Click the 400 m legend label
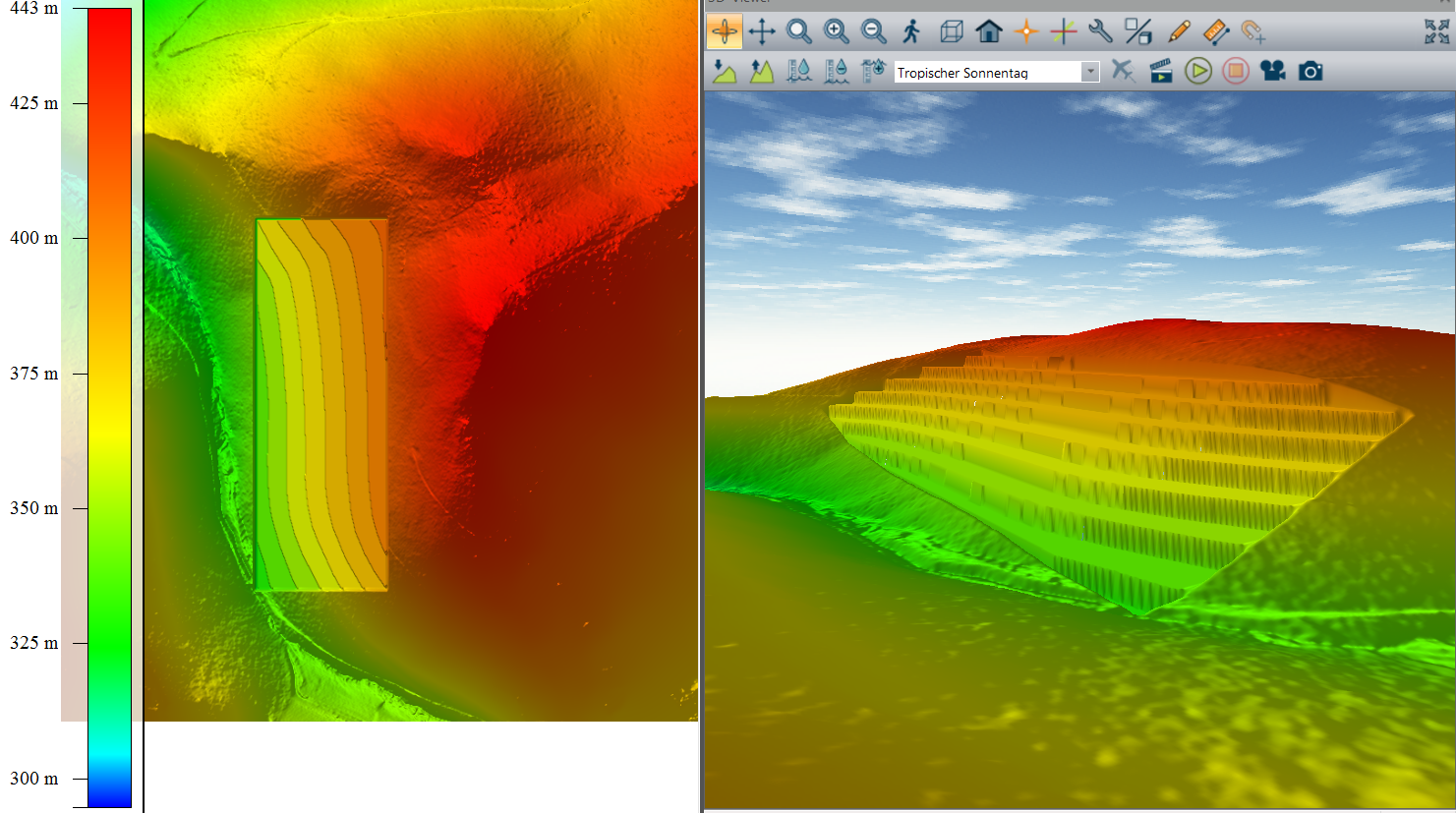 pyautogui.click(x=33, y=238)
